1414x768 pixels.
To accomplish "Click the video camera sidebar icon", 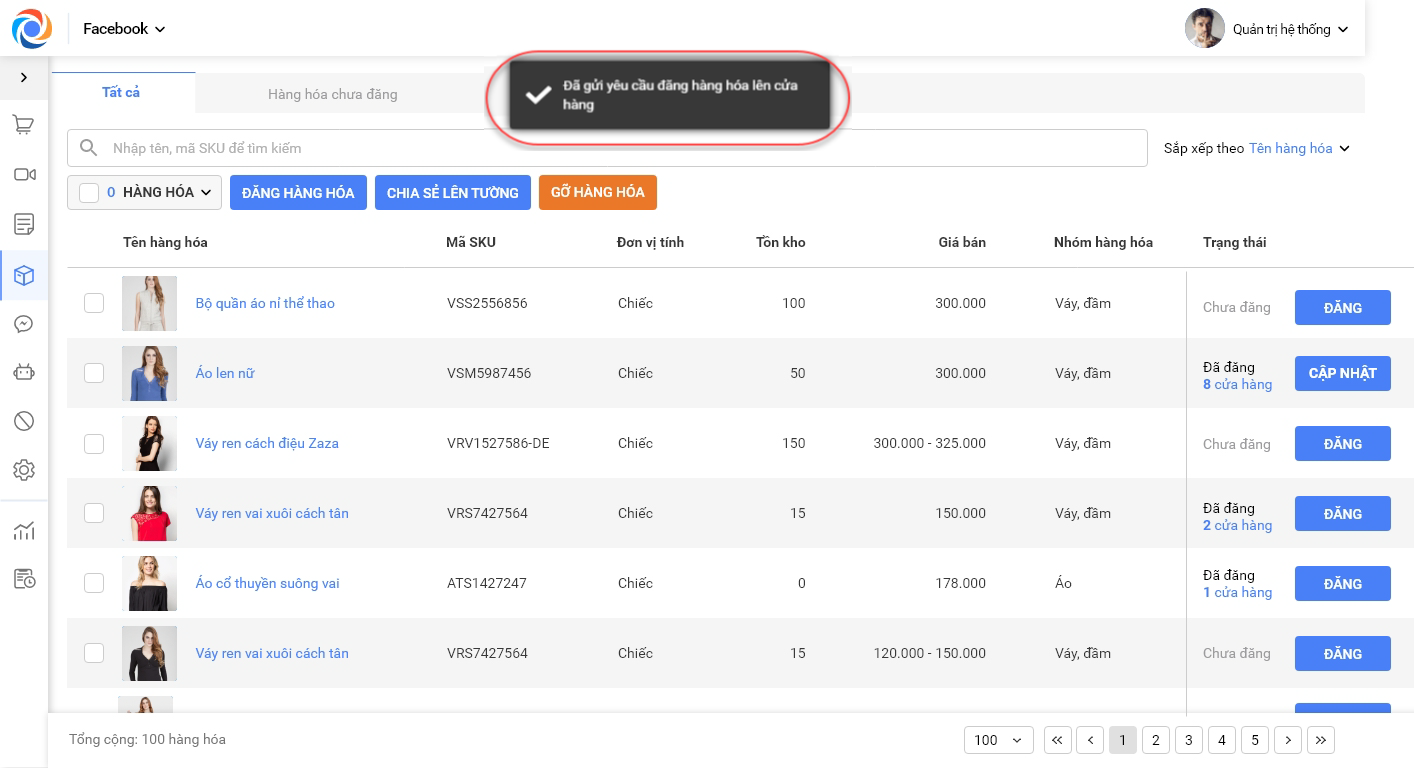I will 24,175.
